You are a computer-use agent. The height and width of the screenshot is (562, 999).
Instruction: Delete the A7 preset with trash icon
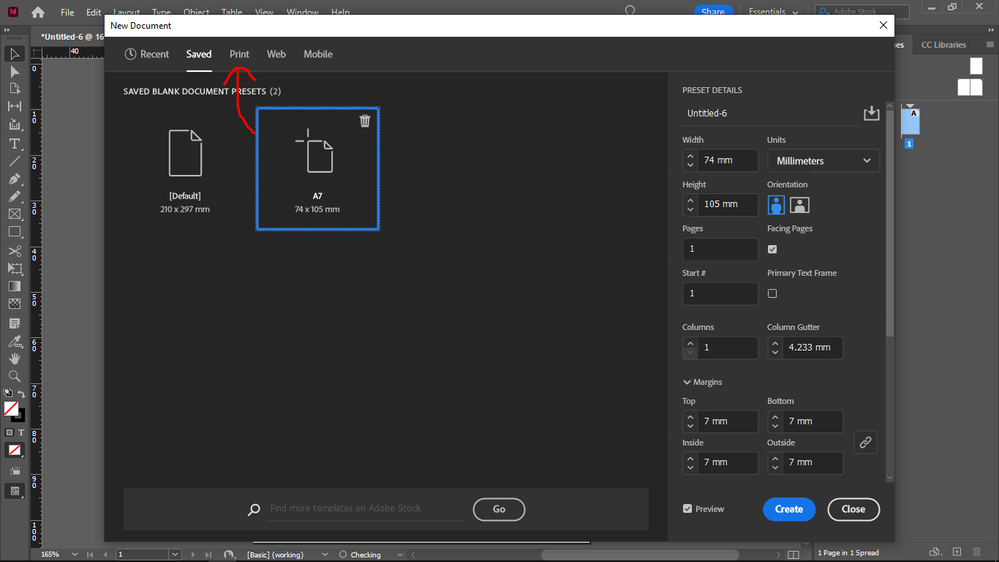[364, 121]
